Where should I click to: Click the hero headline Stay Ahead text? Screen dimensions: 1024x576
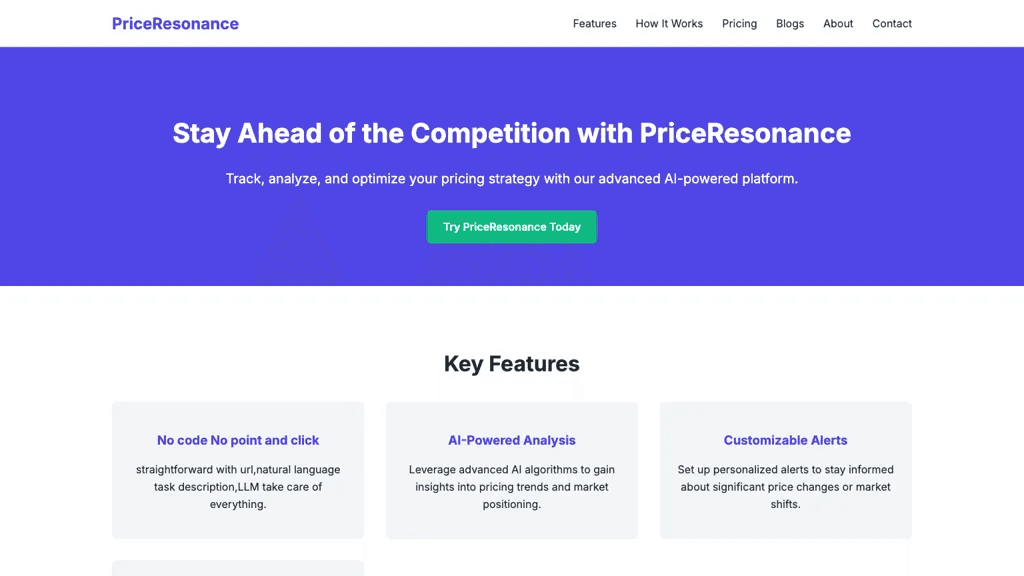tap(511, 133)
